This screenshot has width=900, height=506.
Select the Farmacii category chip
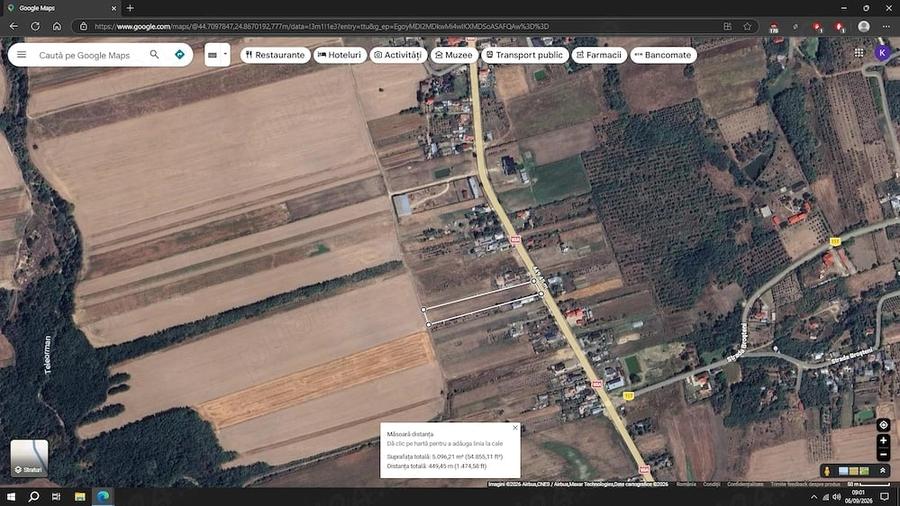[x=599, y=55]
